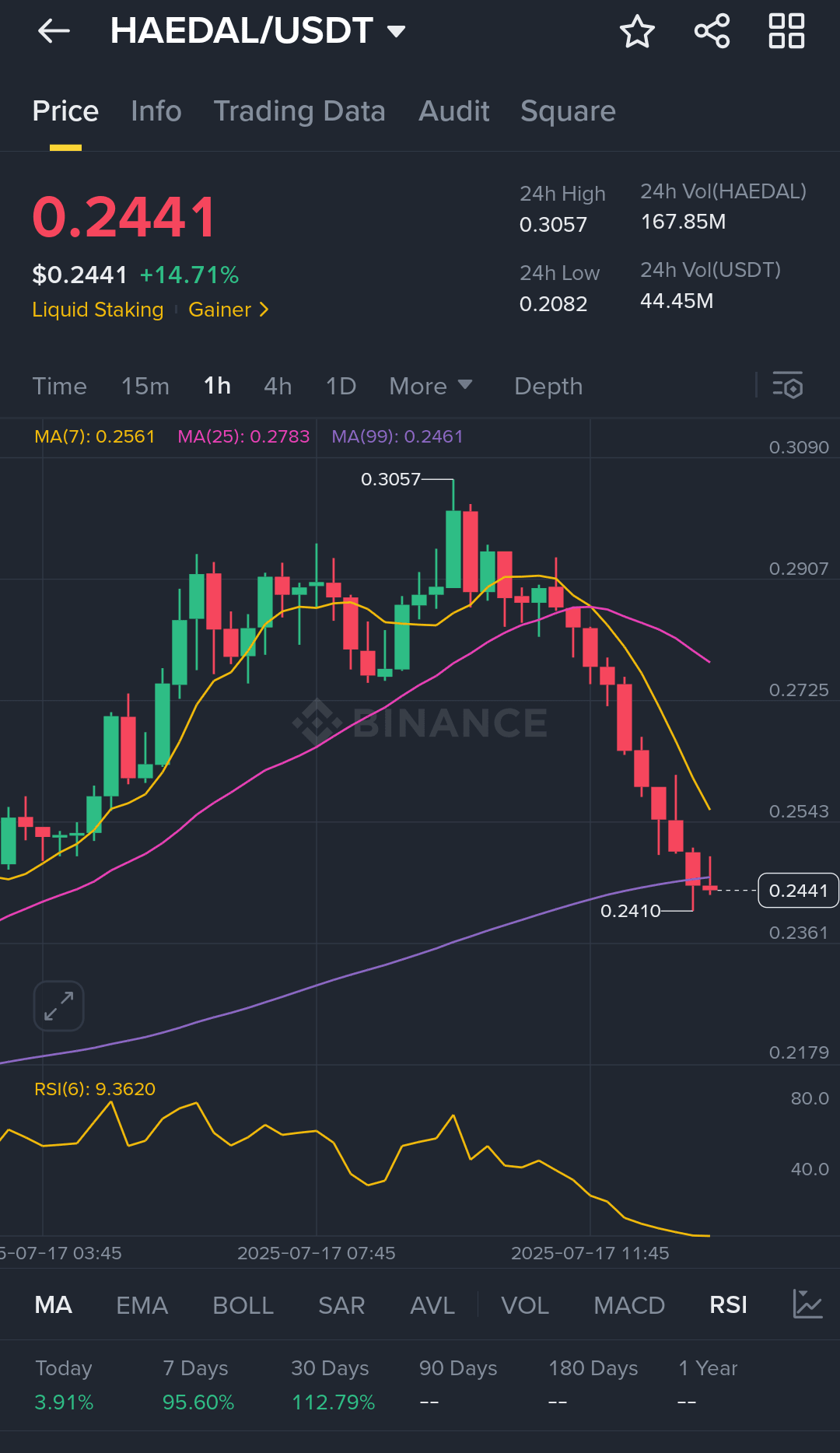Toggle the MA indicator
Screen dimensions: 840x1453
pos(53,1304)
